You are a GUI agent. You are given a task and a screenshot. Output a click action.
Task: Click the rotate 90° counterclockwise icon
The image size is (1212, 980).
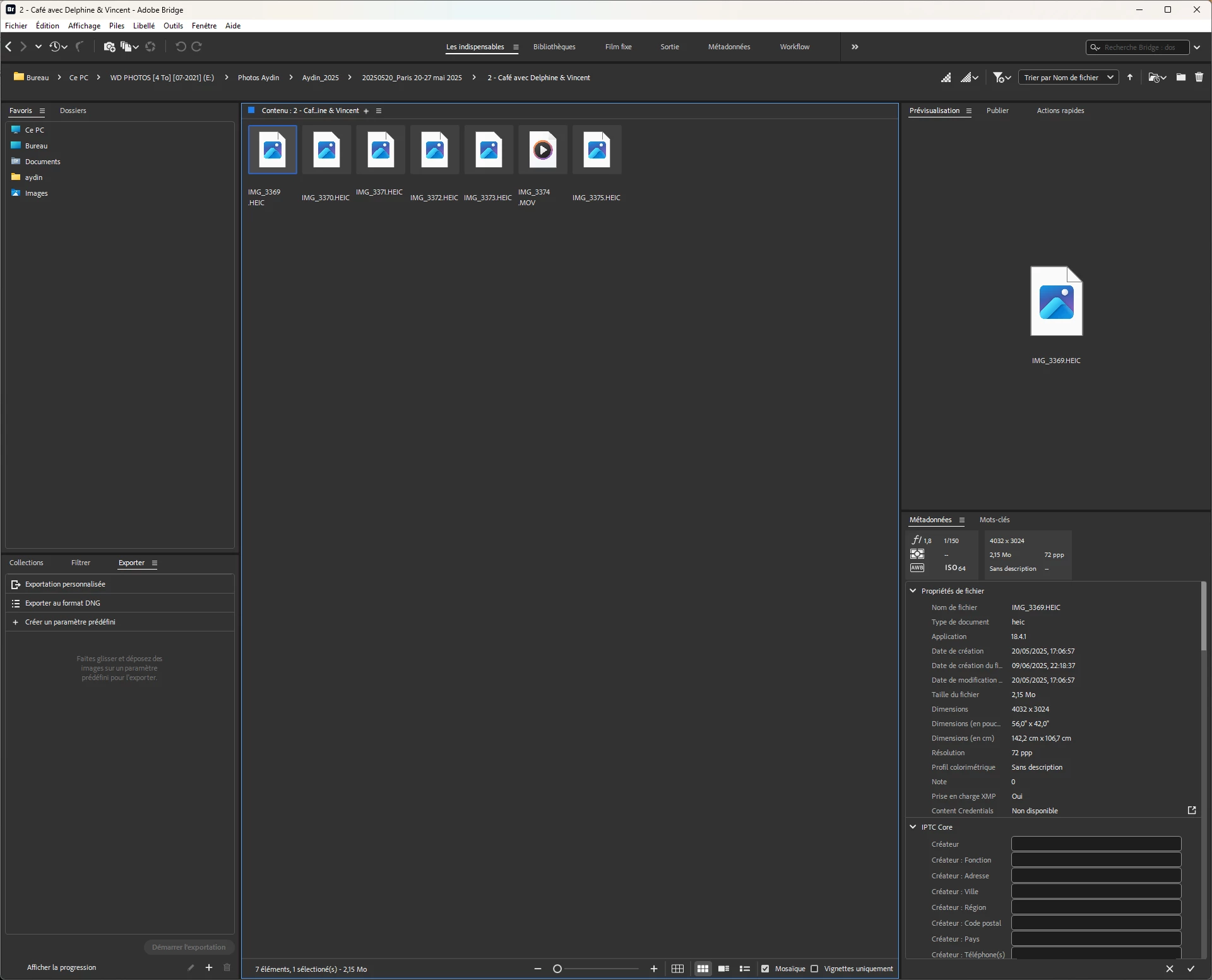click(181, 47)
